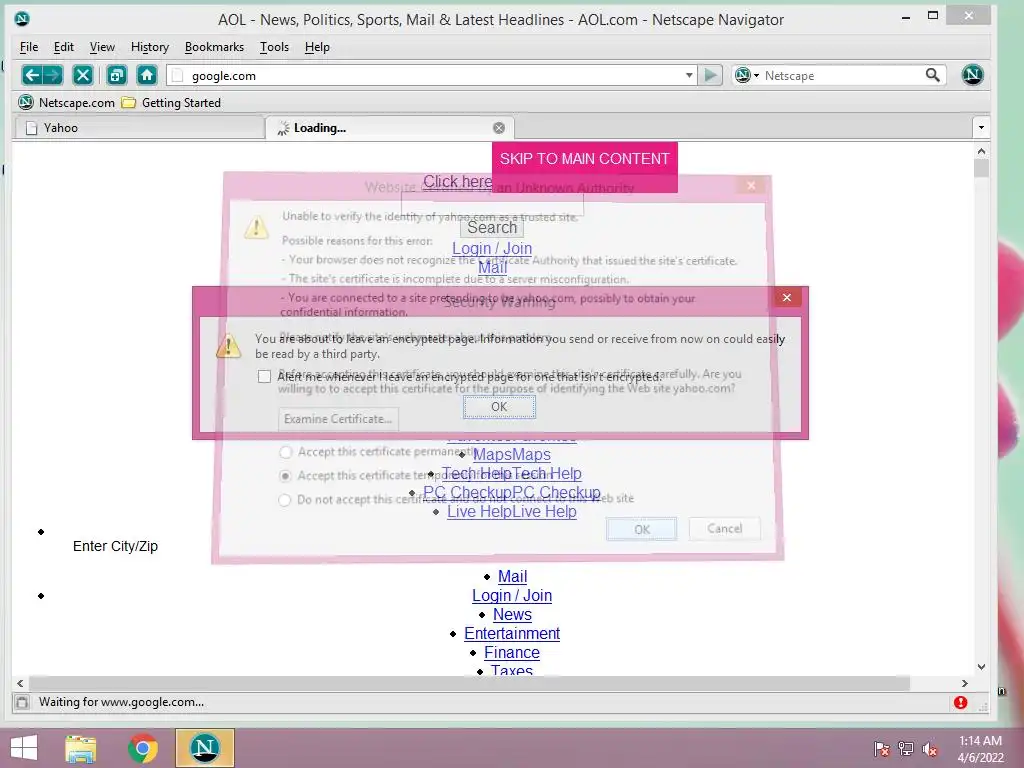
Task: Go back with the left arrow button
Action: [x=31, y=75]
